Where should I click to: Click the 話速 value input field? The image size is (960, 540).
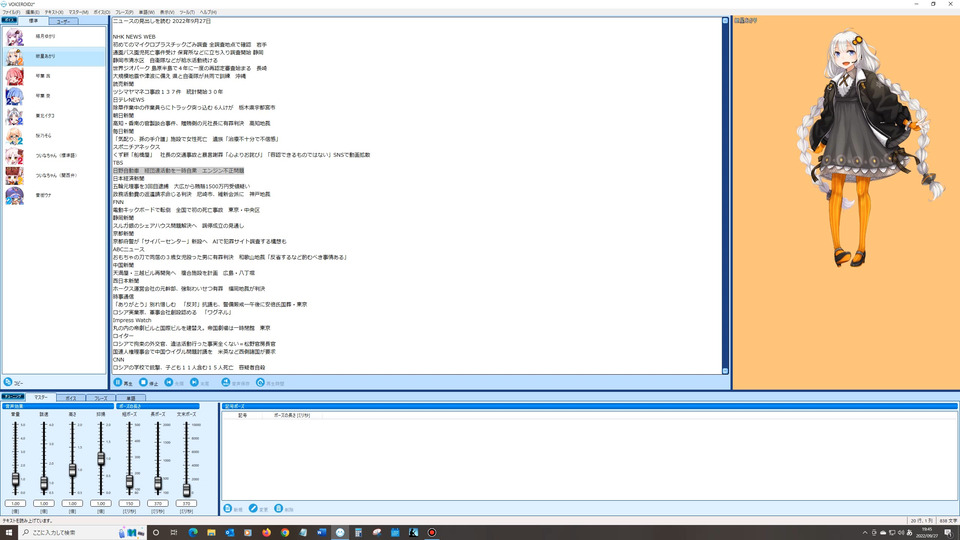pos(44,503)
